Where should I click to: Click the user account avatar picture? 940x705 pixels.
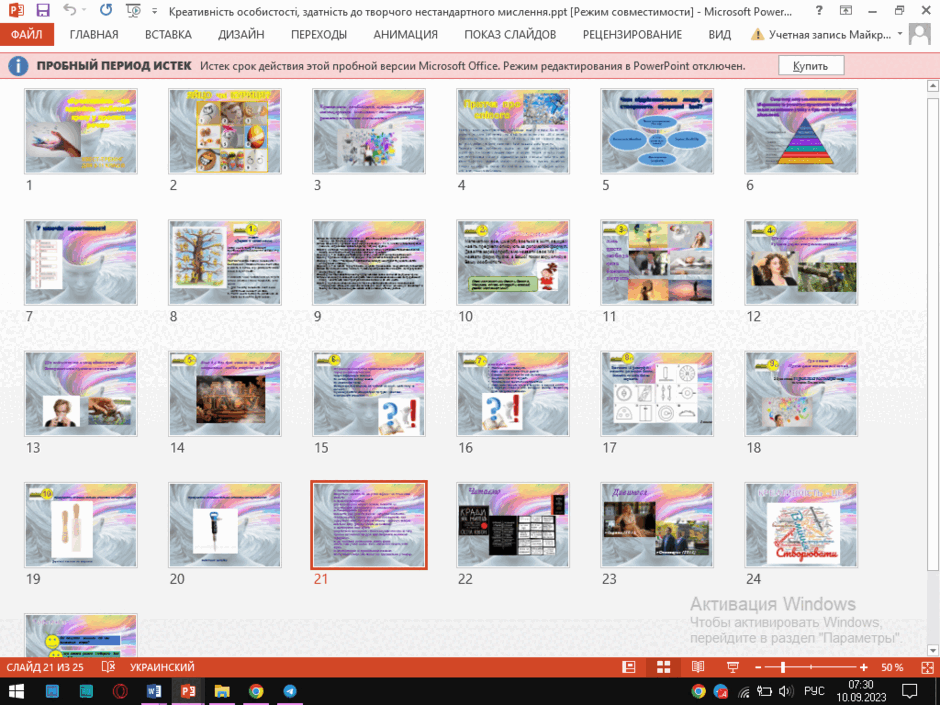[x=920, y=35]
